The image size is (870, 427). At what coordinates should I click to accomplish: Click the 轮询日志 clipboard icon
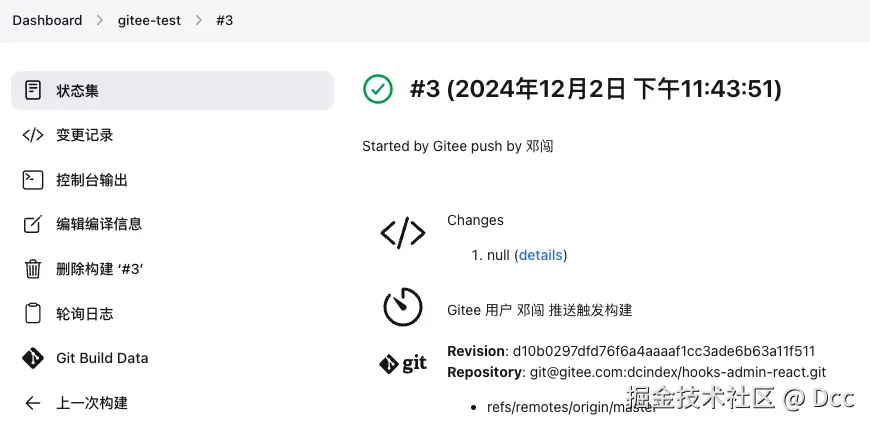pos(33,313)
